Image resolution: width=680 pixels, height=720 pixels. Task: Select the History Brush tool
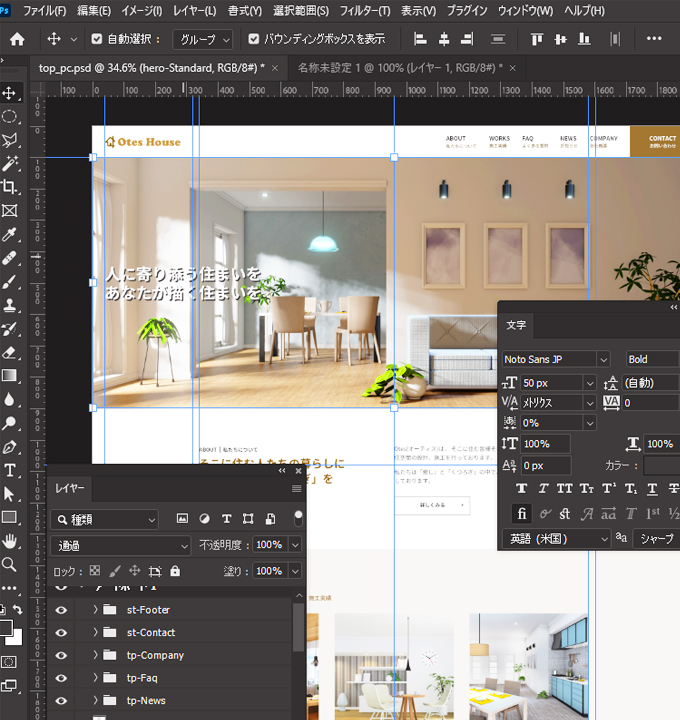[9, 329]
